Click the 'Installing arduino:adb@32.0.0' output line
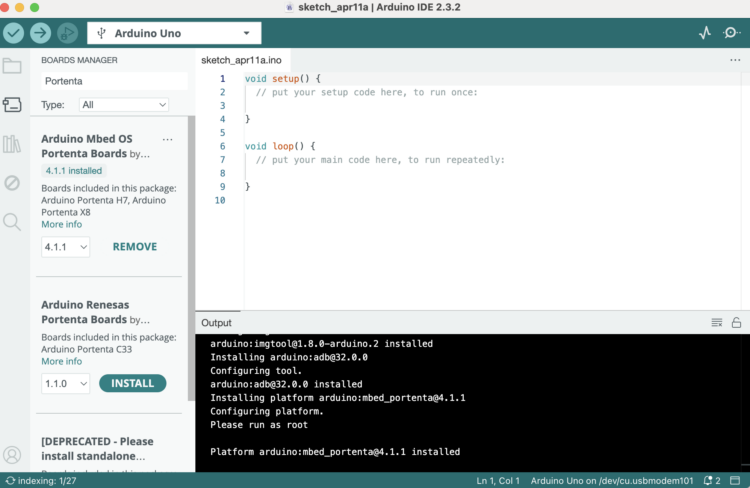 289,357
